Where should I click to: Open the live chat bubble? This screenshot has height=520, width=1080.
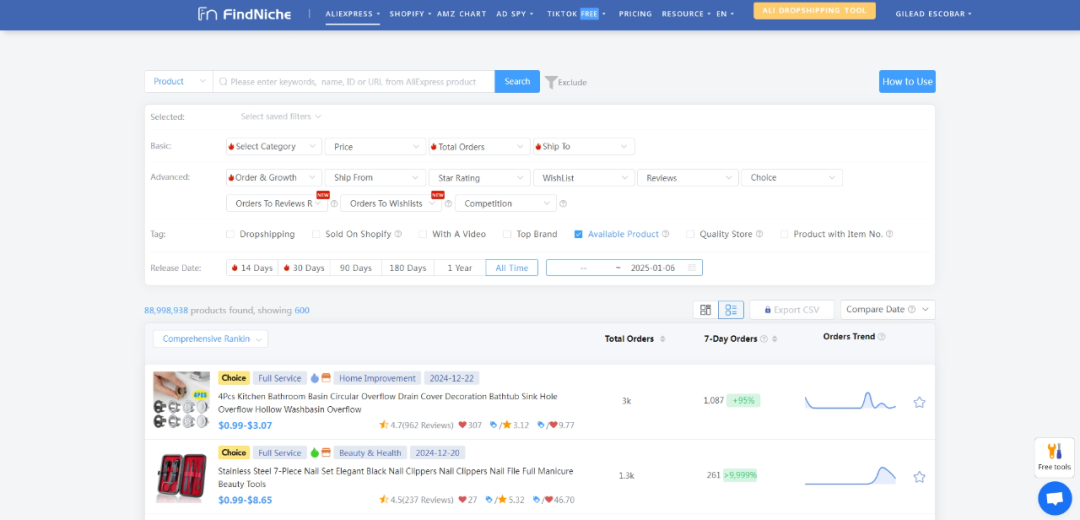(x=1054, y=498)
